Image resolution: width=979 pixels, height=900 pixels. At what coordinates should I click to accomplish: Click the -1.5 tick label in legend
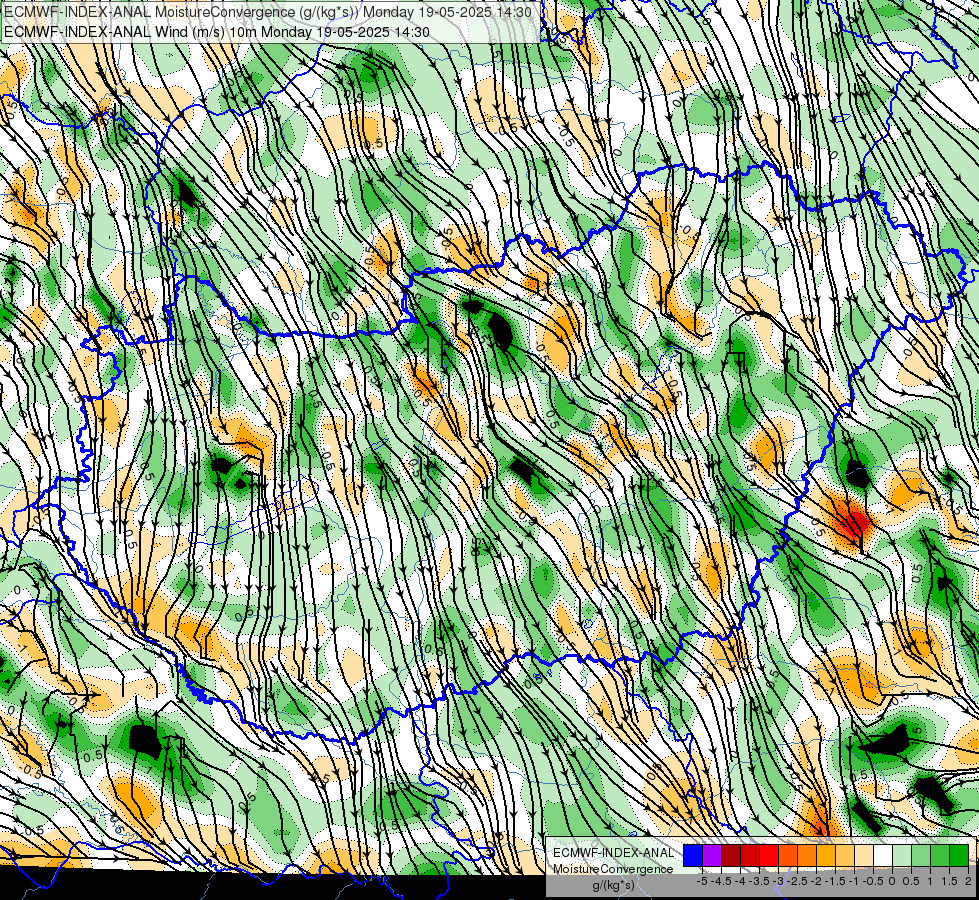pos(835,881)
